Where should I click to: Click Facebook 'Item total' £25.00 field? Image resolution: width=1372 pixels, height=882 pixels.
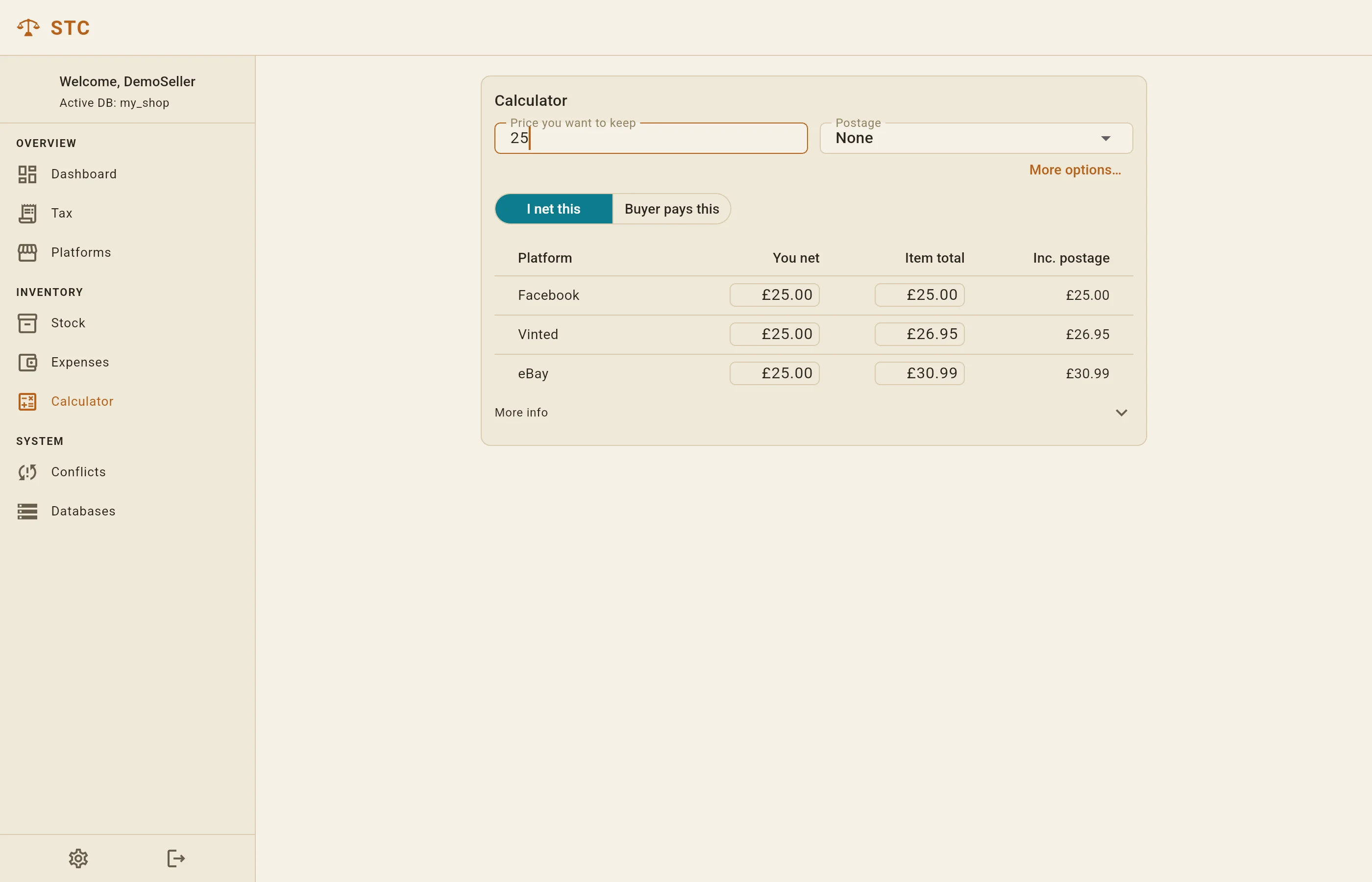919,295
